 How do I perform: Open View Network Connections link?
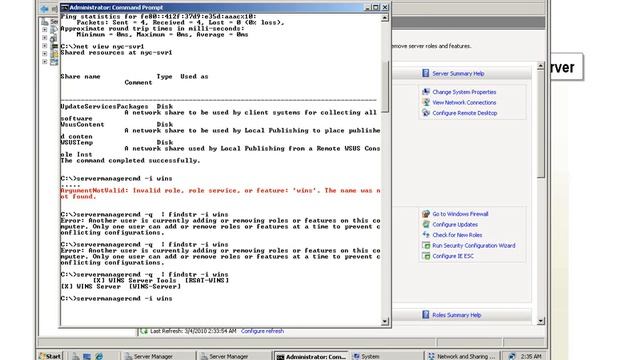tap(464, 103)
